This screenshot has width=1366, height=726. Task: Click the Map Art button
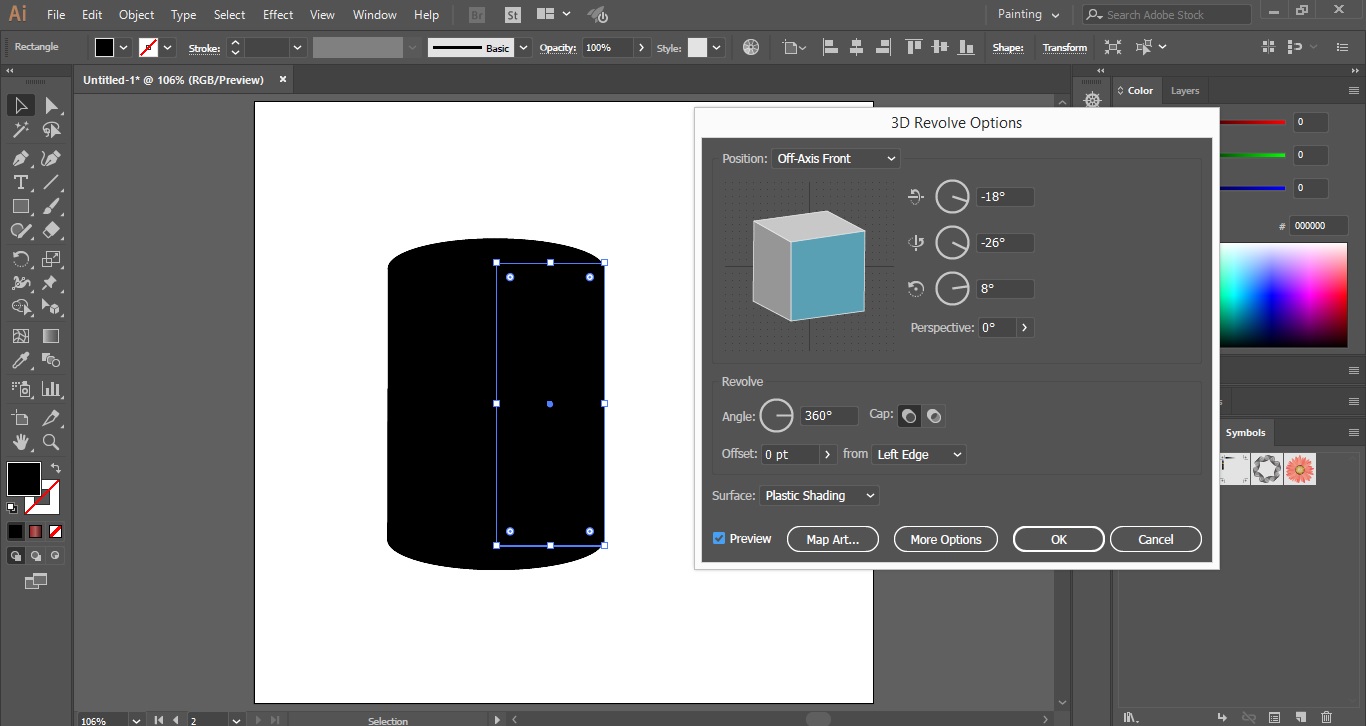point(832,538)
